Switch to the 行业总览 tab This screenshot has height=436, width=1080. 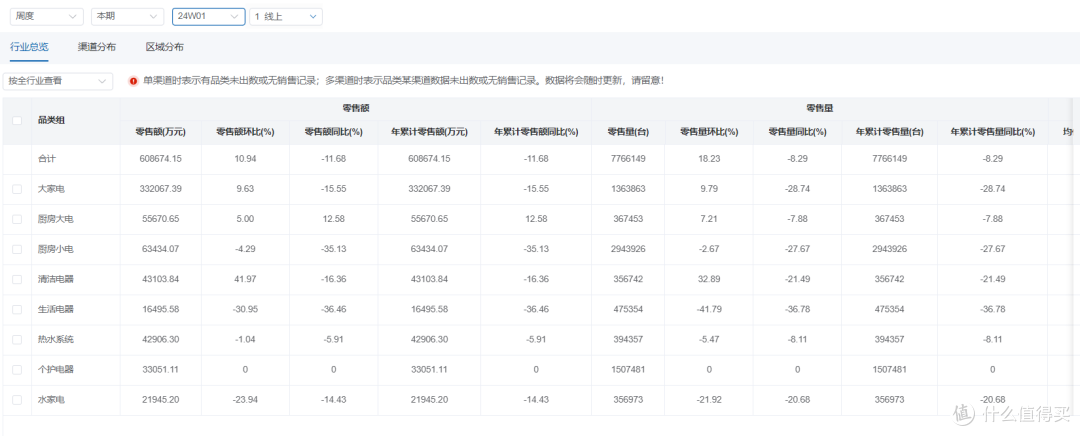pyautogui.click(x=30, y=48)
